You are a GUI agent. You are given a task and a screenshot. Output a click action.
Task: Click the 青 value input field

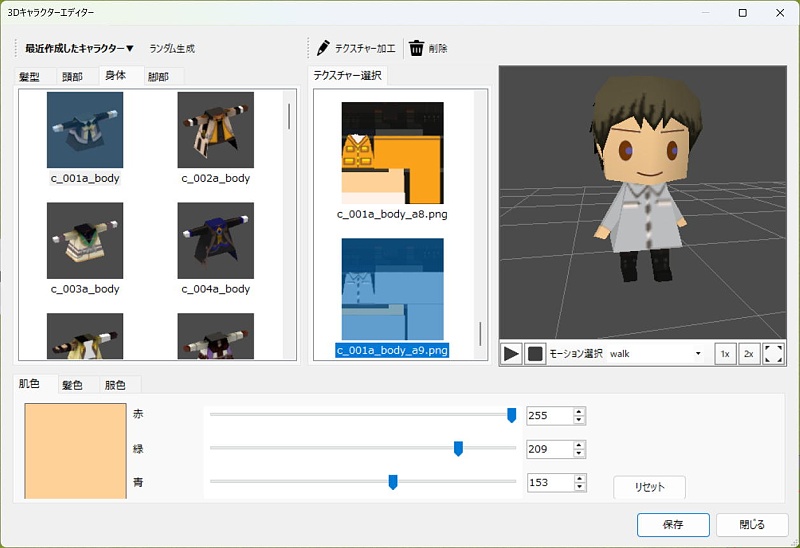[549, 482]
